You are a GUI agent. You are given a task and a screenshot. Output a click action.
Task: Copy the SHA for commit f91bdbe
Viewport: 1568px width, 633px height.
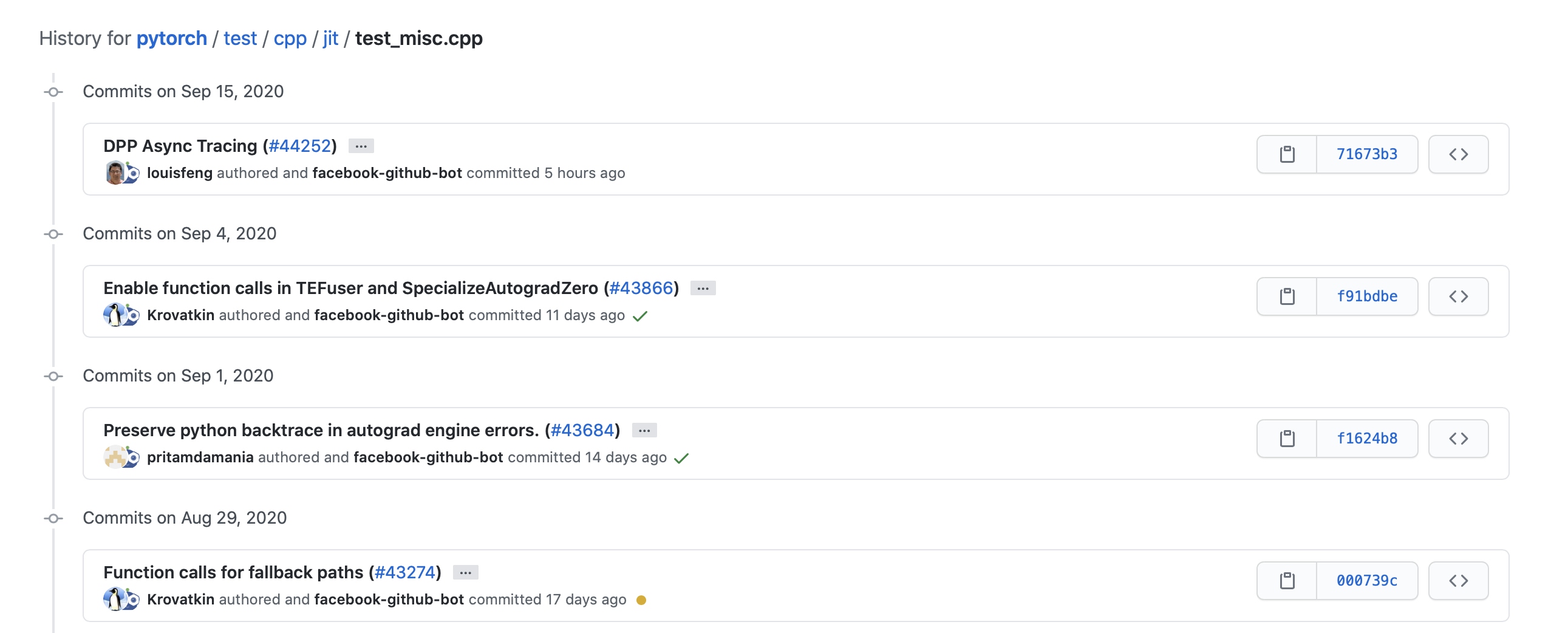click(x=1286, y=296)
